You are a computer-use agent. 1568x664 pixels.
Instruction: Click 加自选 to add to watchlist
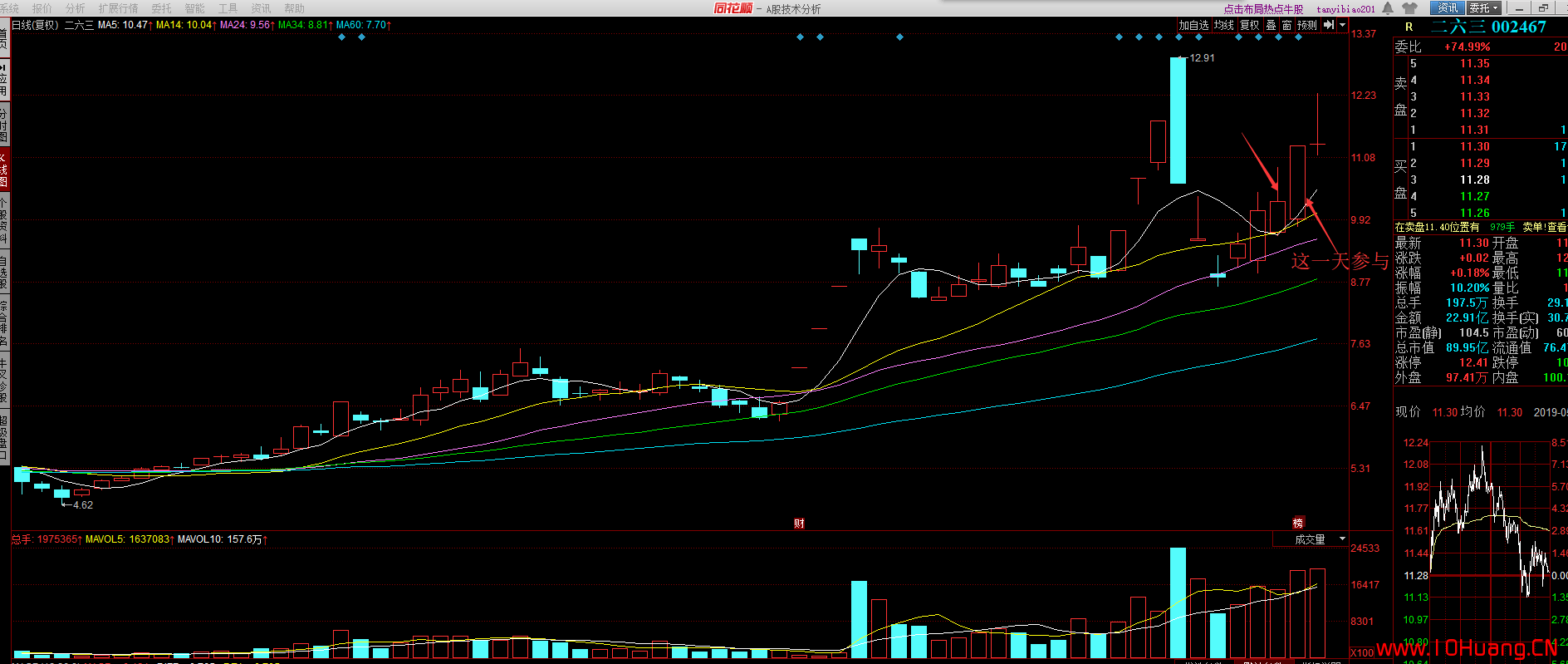tap(1193, 25)
